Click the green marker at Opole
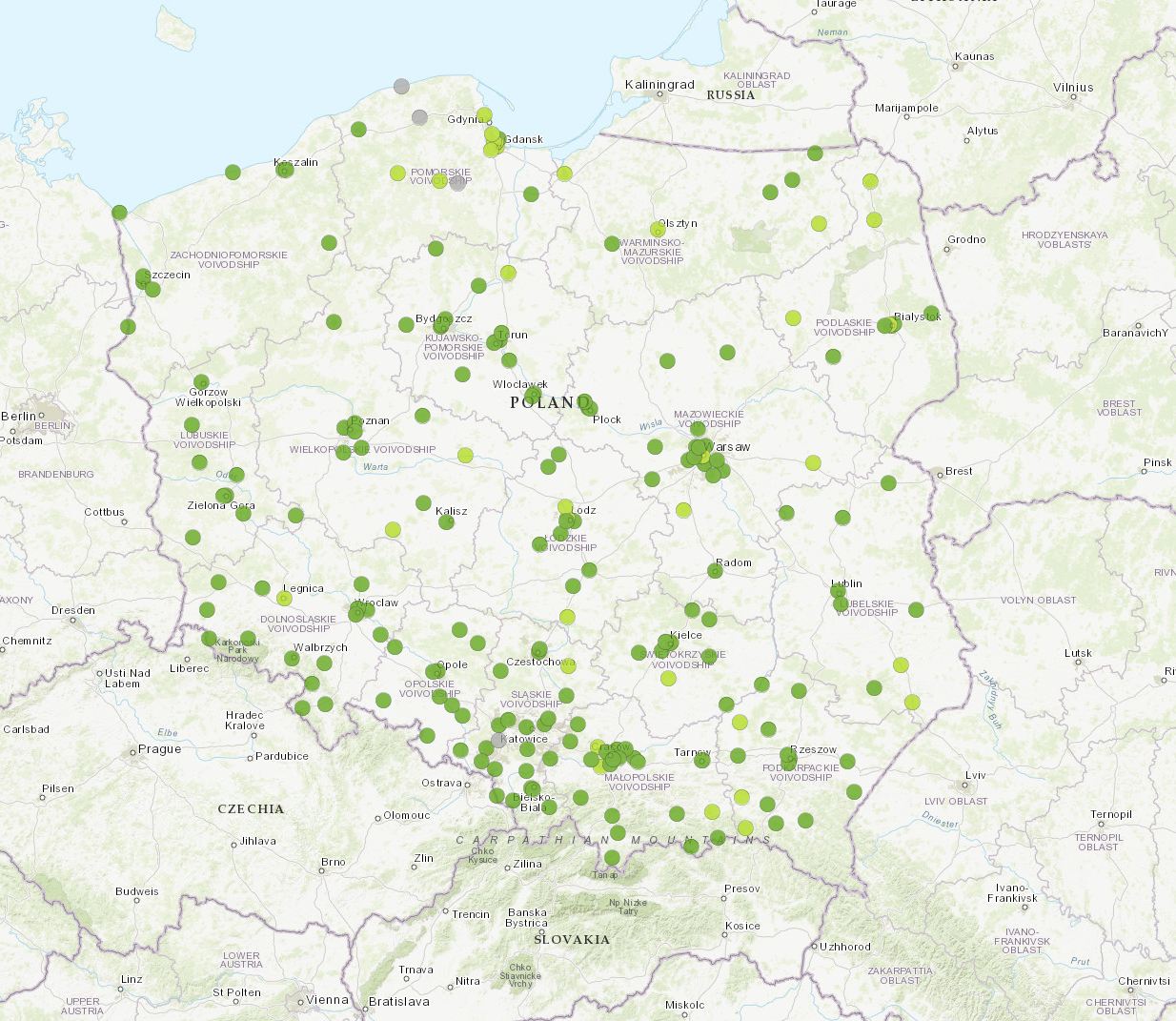This screenshot has height=1021, width=1176. click(435, 671)
